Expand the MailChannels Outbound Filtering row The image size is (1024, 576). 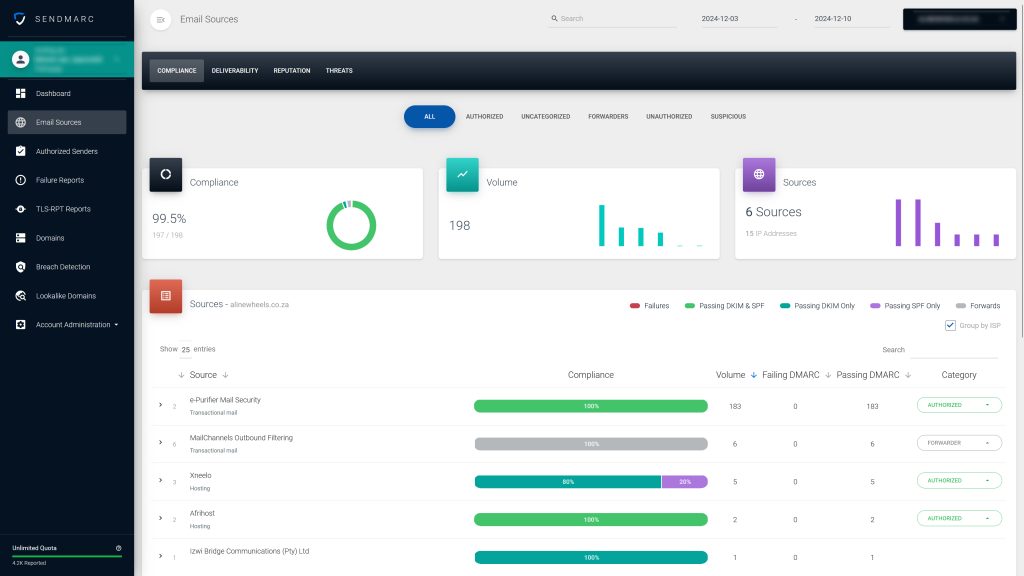[x=161, y=443]
